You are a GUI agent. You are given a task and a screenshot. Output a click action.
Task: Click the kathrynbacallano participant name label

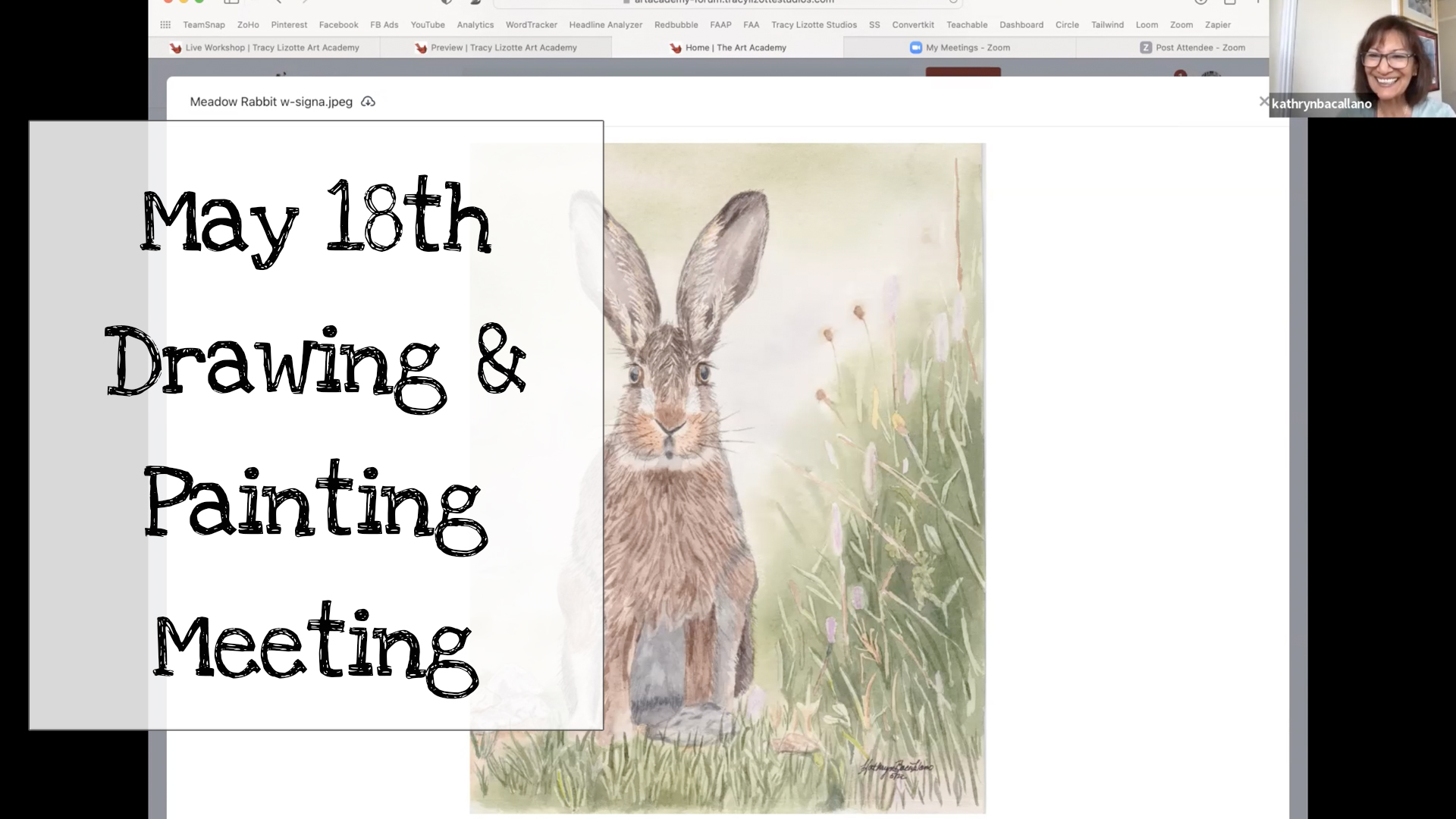pyautogui.click(x=1322, y=104)
